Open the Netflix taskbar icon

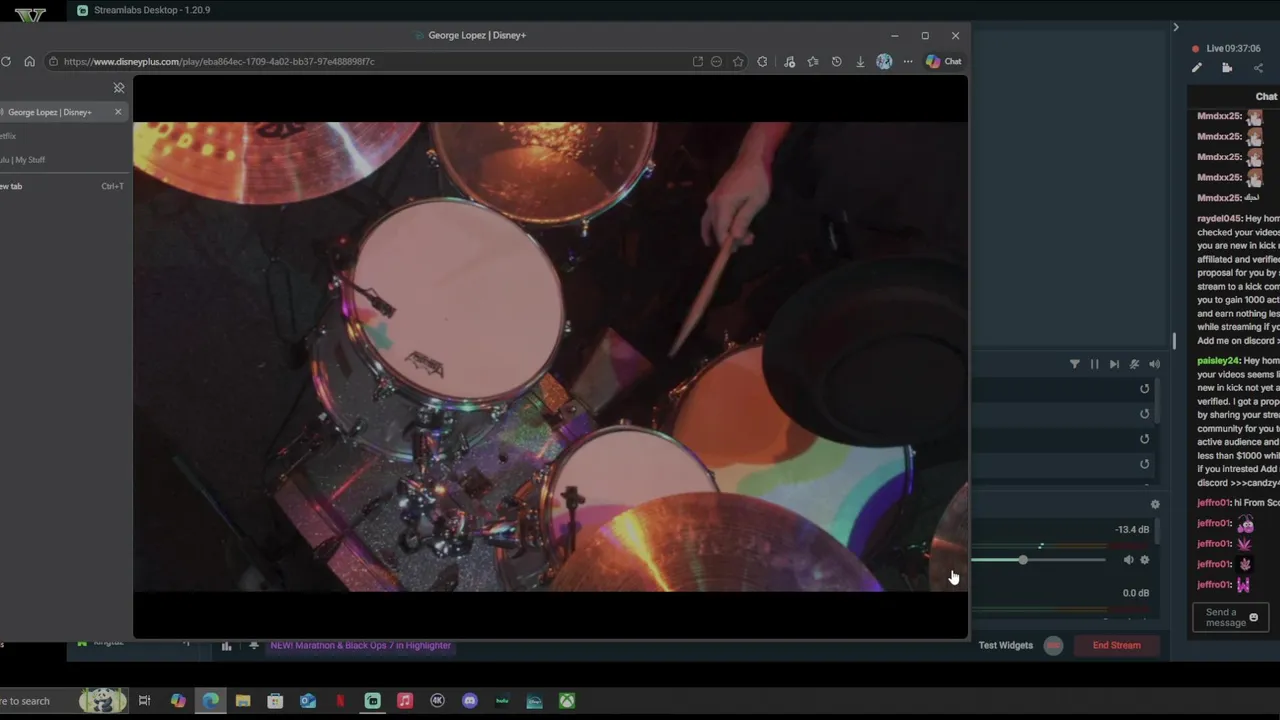[x=340, y=701]
